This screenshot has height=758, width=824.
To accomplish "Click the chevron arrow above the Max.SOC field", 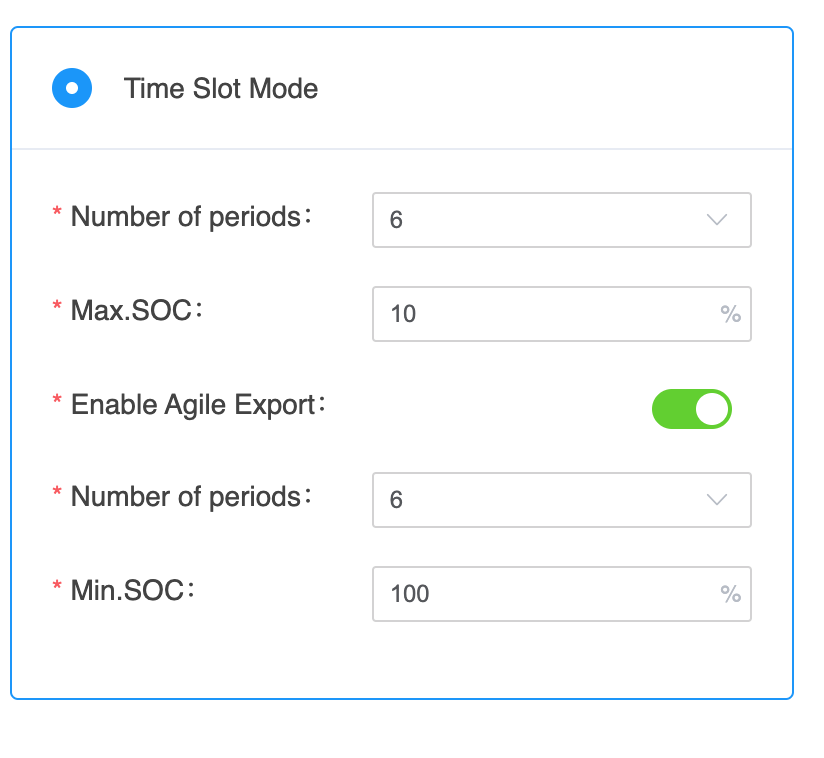I will [x=716, y=220].
